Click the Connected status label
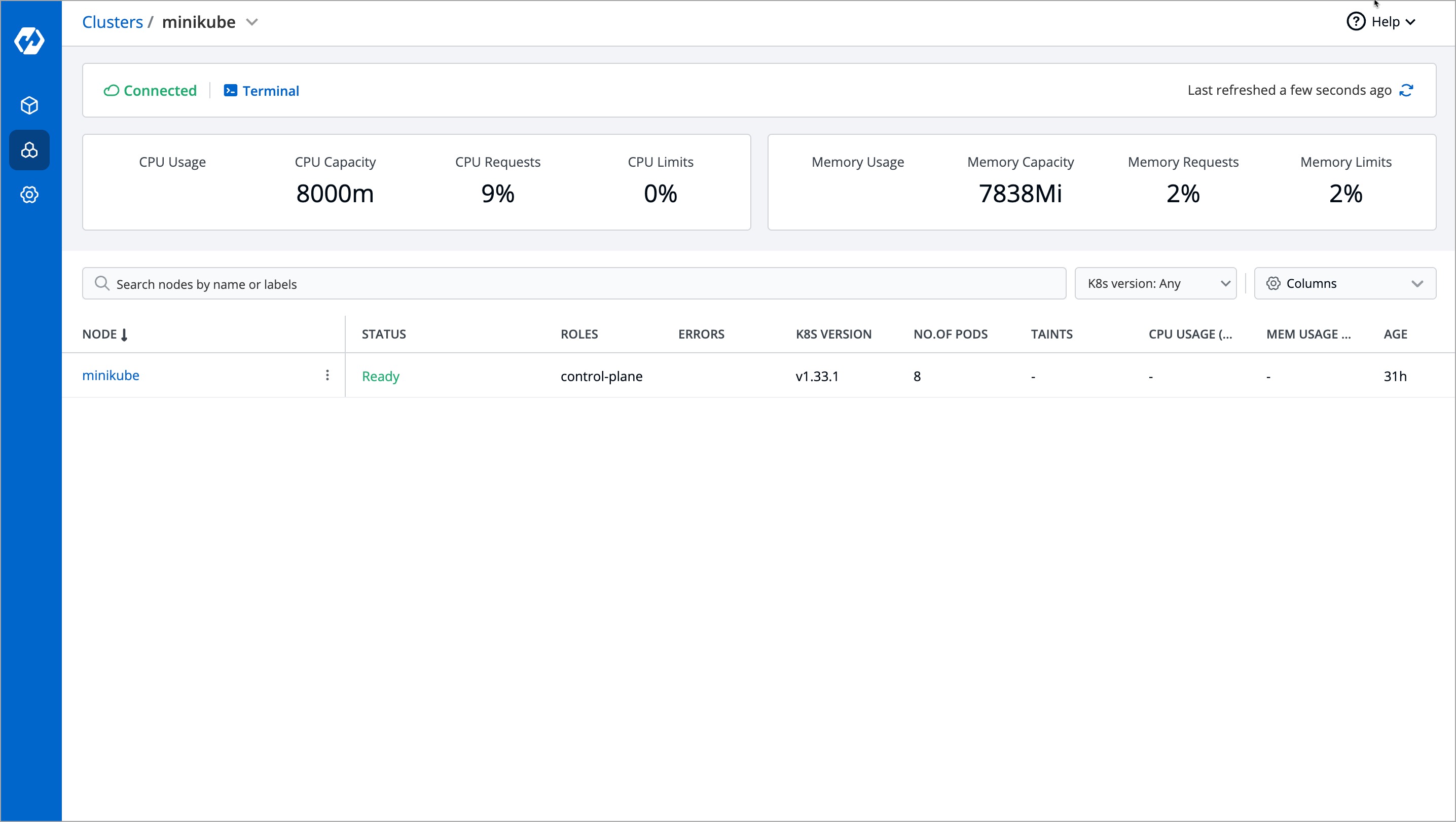 159,91
